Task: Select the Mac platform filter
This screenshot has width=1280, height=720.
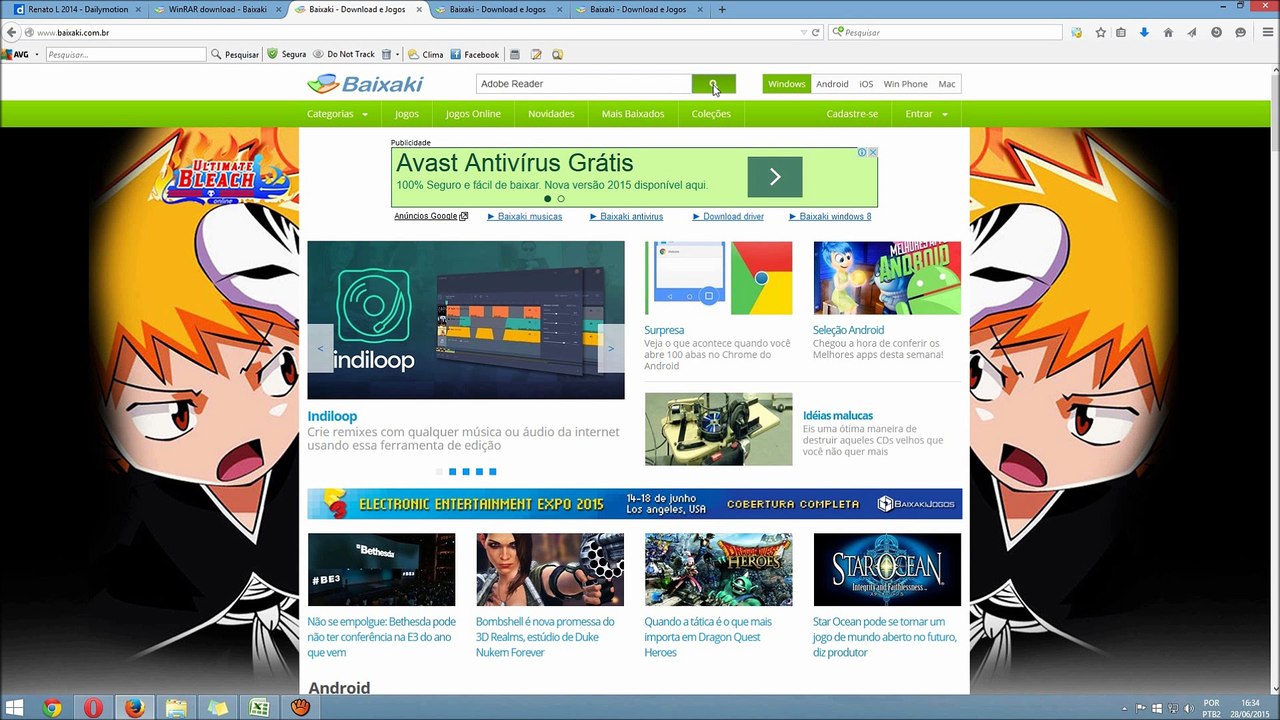Action: coord(947,84)
